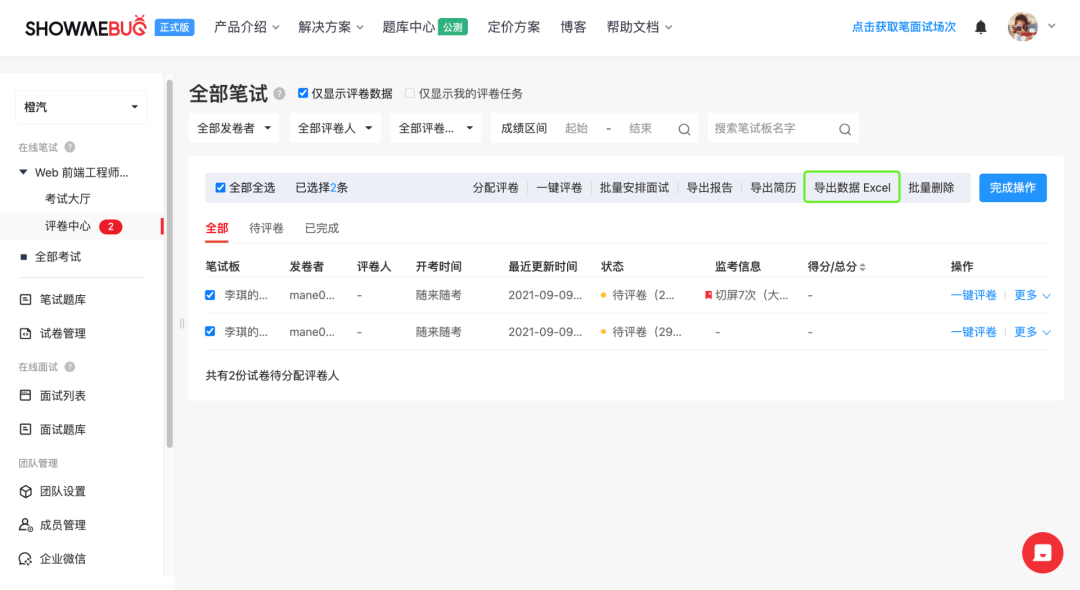Click the 起始 score input field

coord(577,128)
